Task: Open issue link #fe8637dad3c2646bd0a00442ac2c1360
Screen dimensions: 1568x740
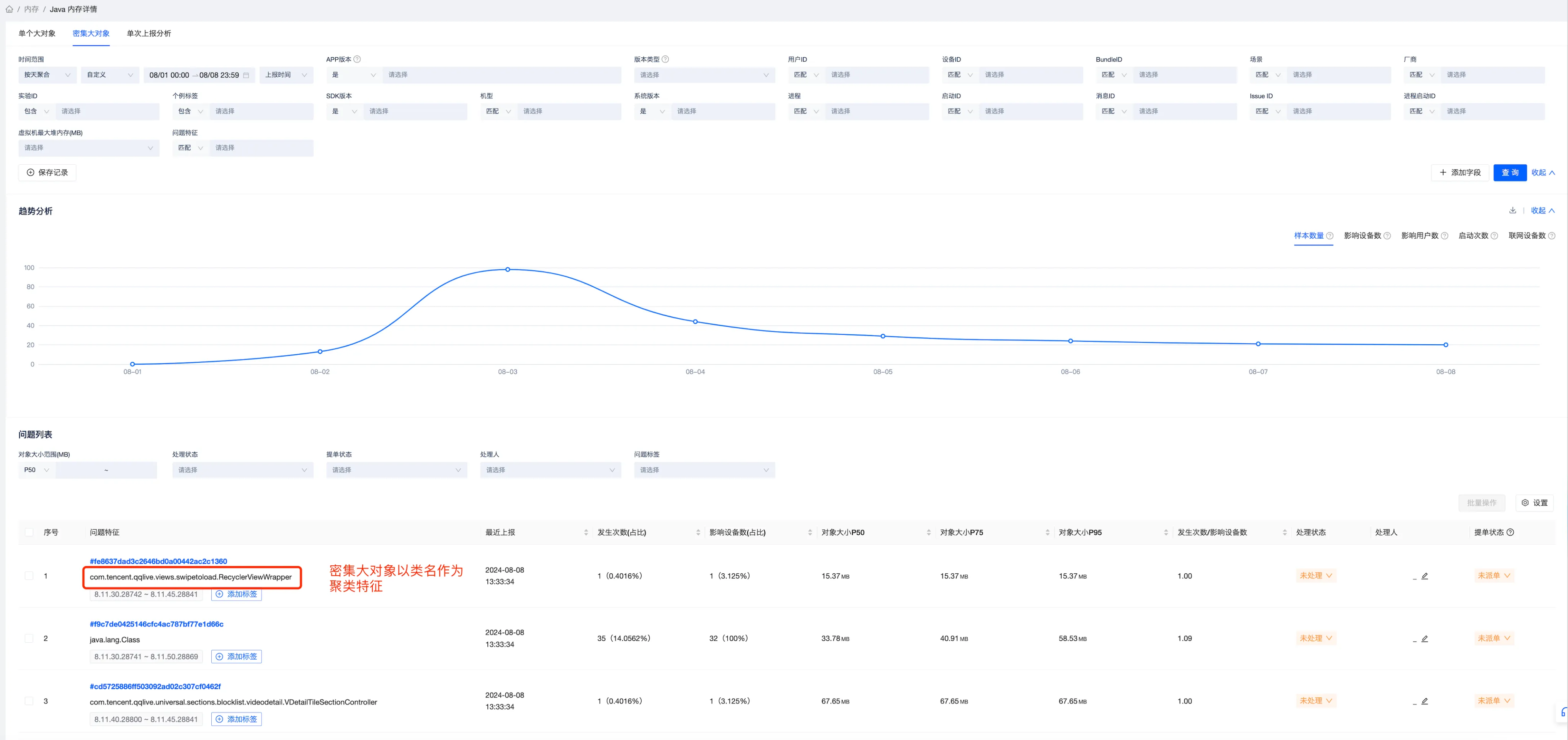Action: (x=158, y=561)
